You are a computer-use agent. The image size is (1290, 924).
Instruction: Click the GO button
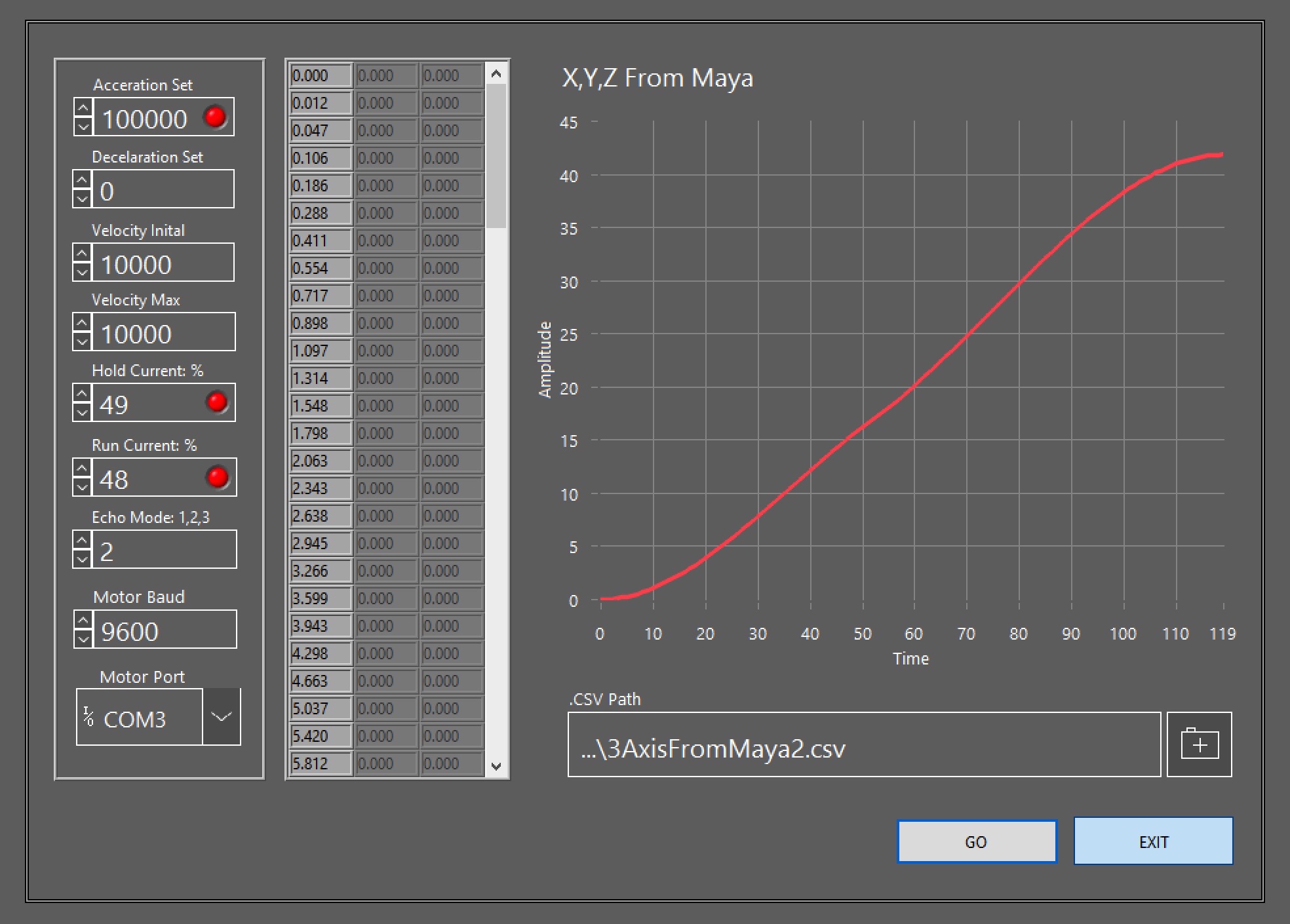(977, 841)
